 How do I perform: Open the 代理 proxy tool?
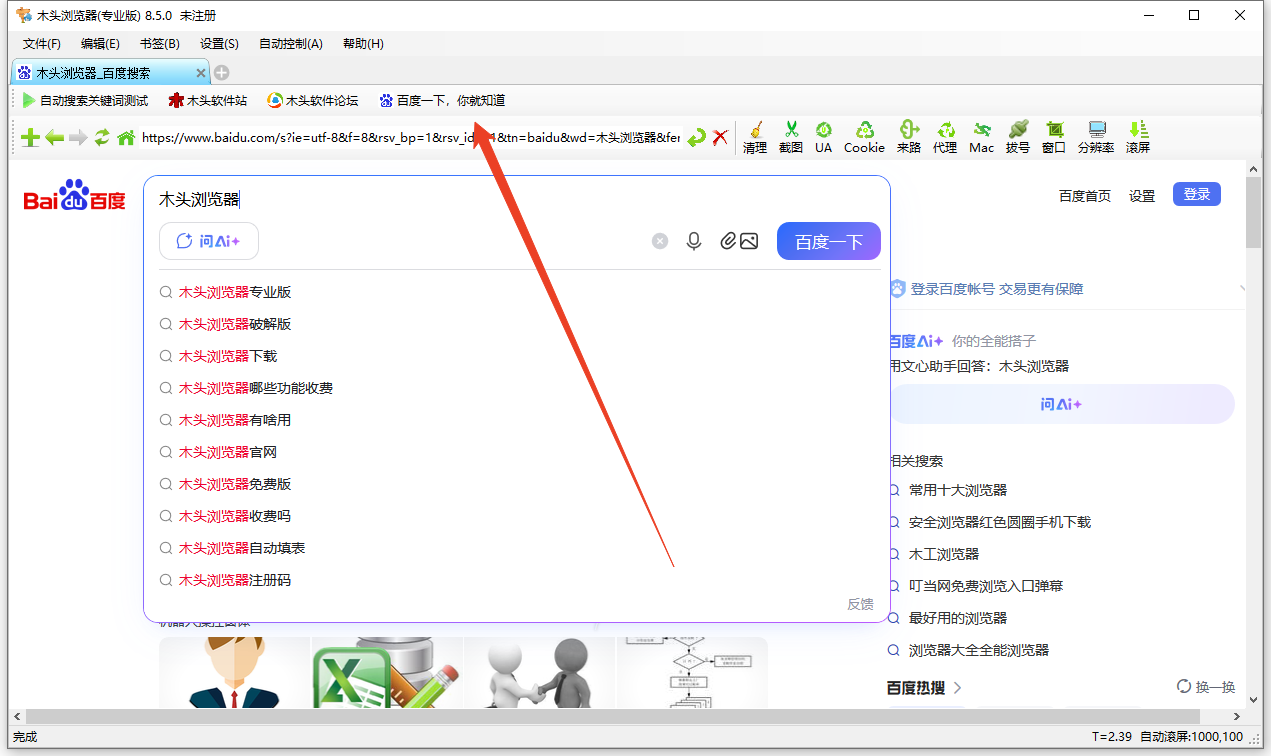[x=945, y=138]
